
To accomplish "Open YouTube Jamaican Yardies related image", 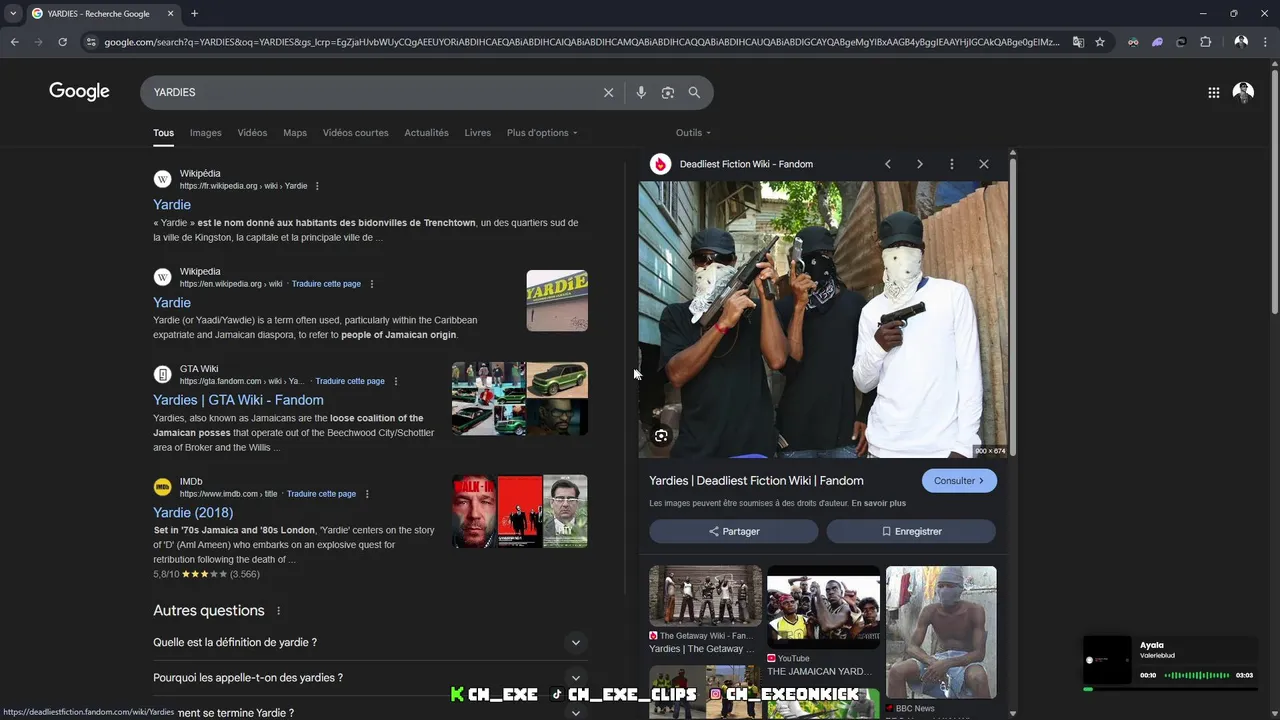I will (823, 607).
